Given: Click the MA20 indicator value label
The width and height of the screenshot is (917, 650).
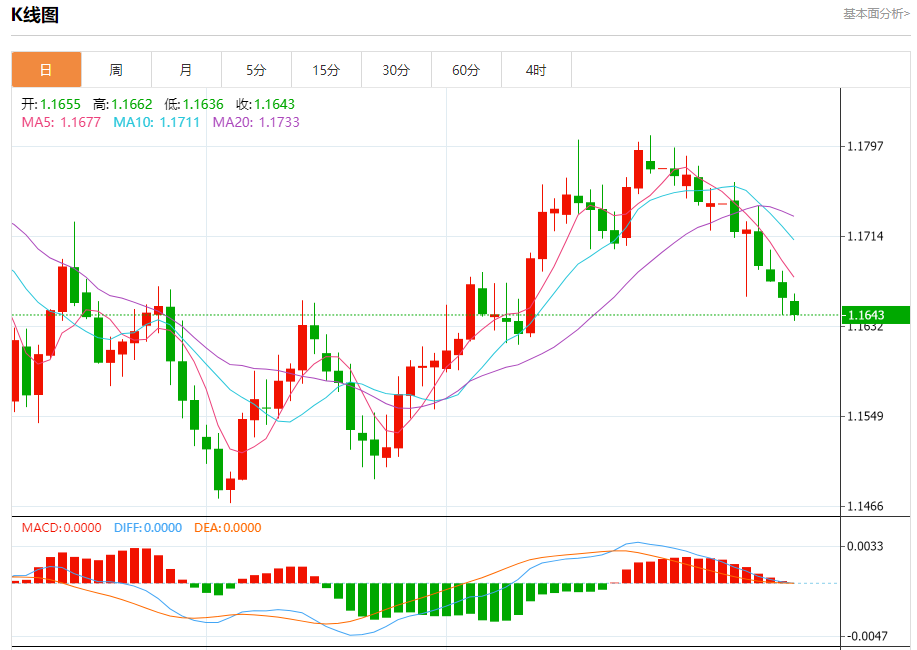Looking at the screenshot, I should pos(255,122).
